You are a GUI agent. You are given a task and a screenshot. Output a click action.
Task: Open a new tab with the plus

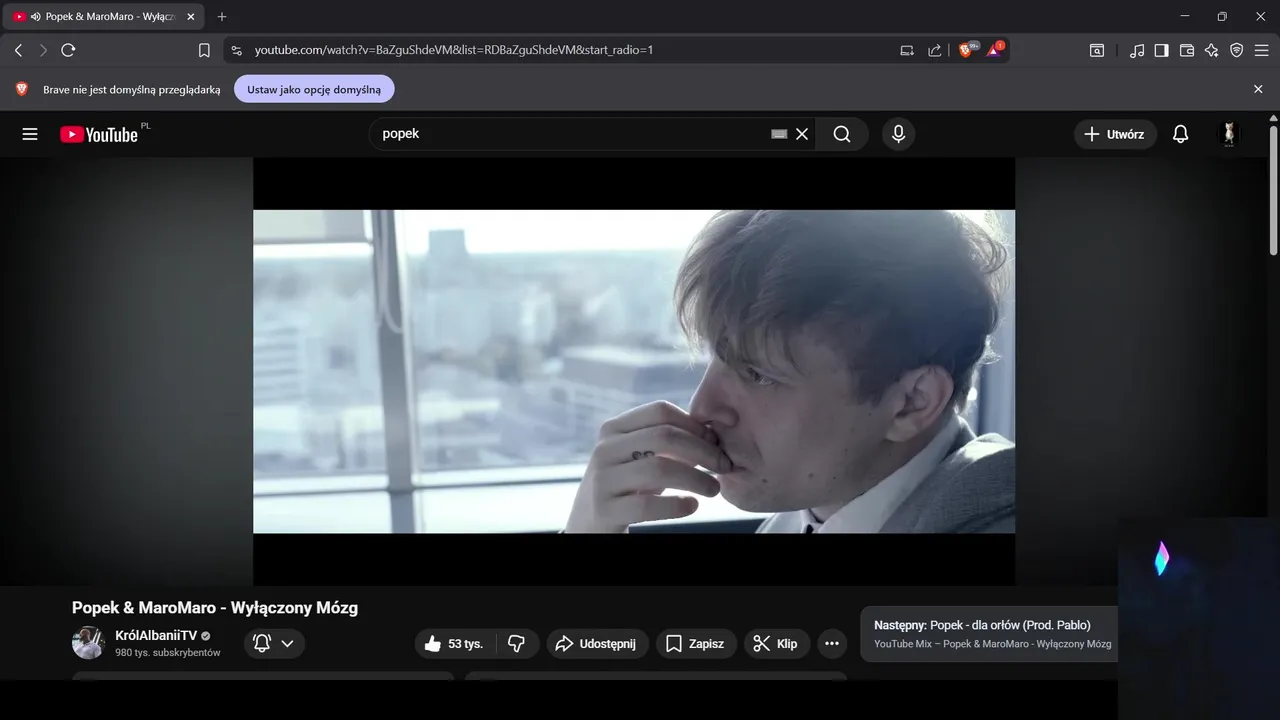point(222,17)
